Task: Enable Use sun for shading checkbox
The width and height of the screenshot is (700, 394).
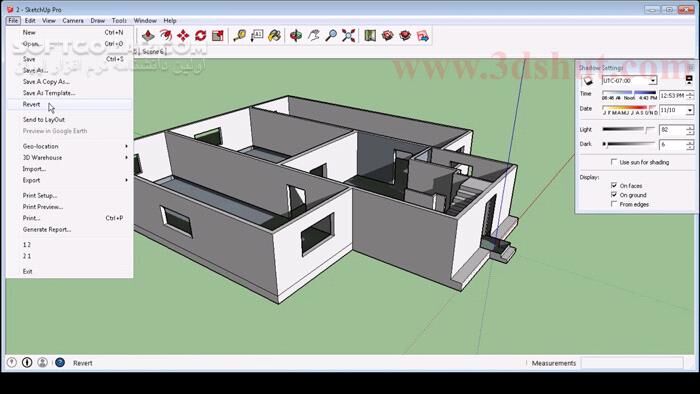Action: [x=614, y=162]
